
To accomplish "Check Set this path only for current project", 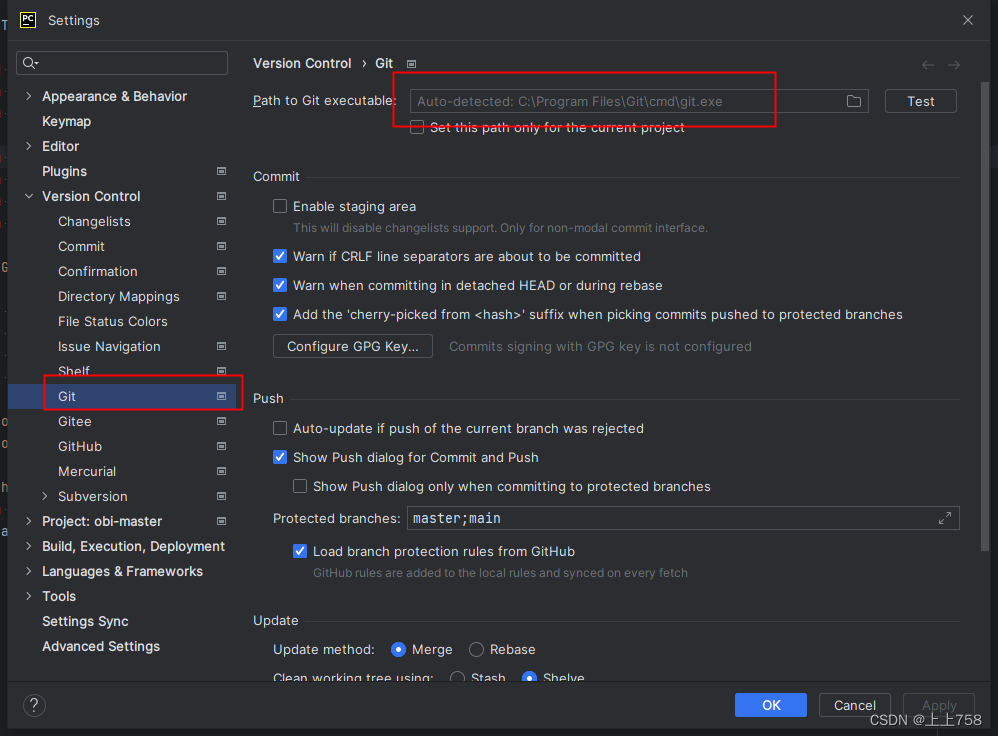I will [416, 128].
